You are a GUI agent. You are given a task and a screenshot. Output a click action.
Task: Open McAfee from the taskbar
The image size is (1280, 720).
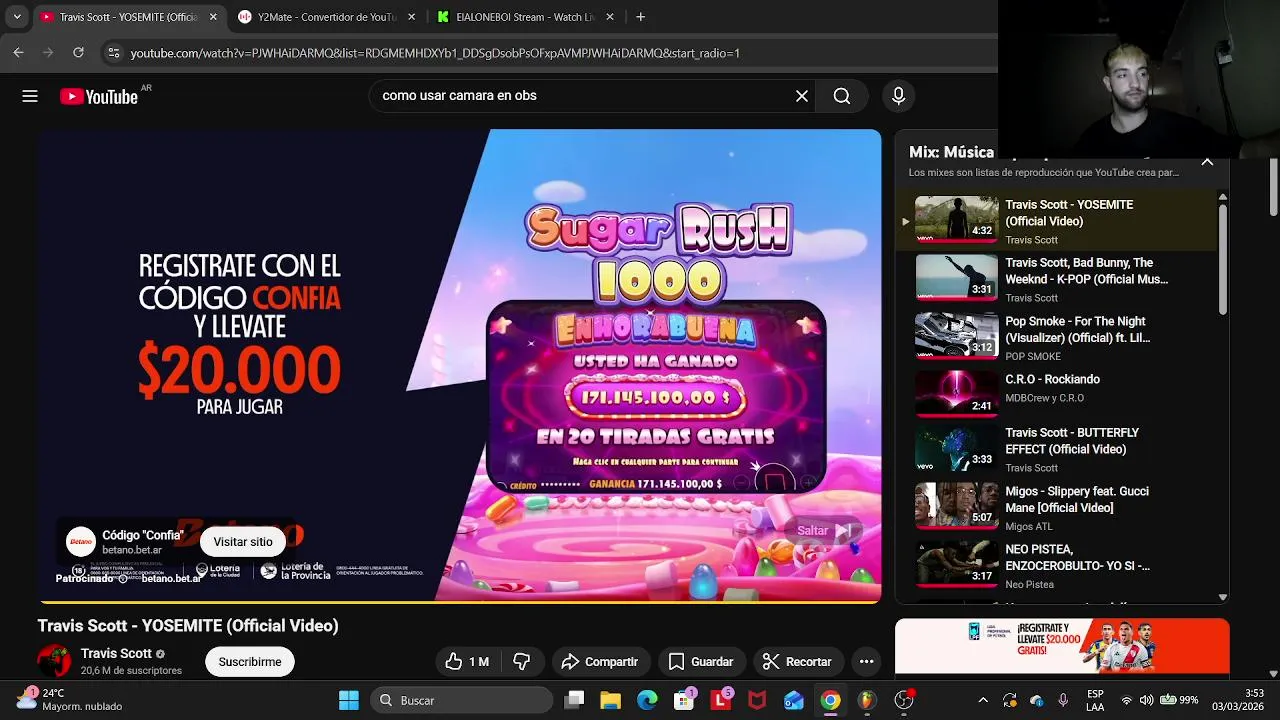(757, 700)
